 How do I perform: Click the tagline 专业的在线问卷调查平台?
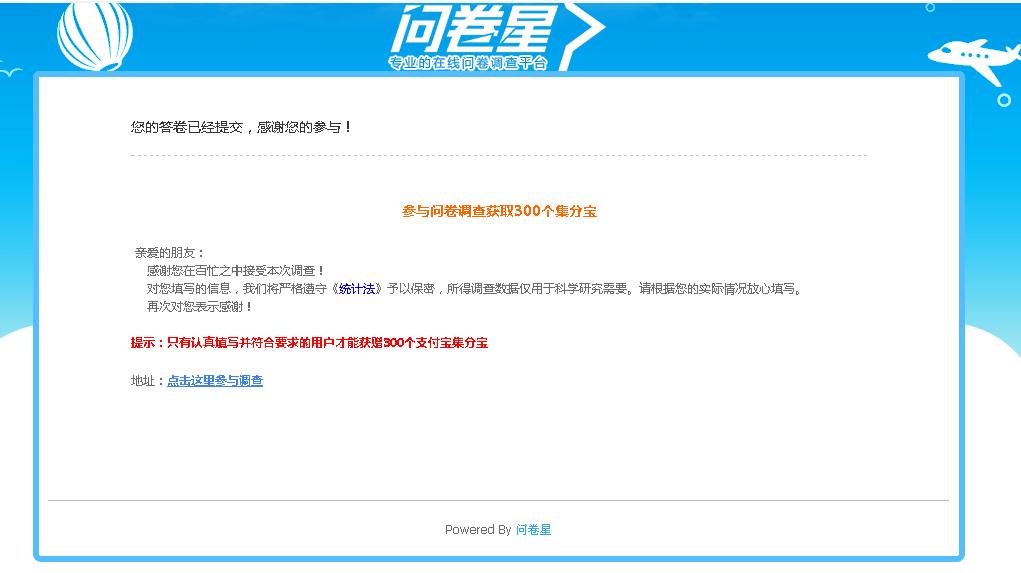click(x=468, y=63)
